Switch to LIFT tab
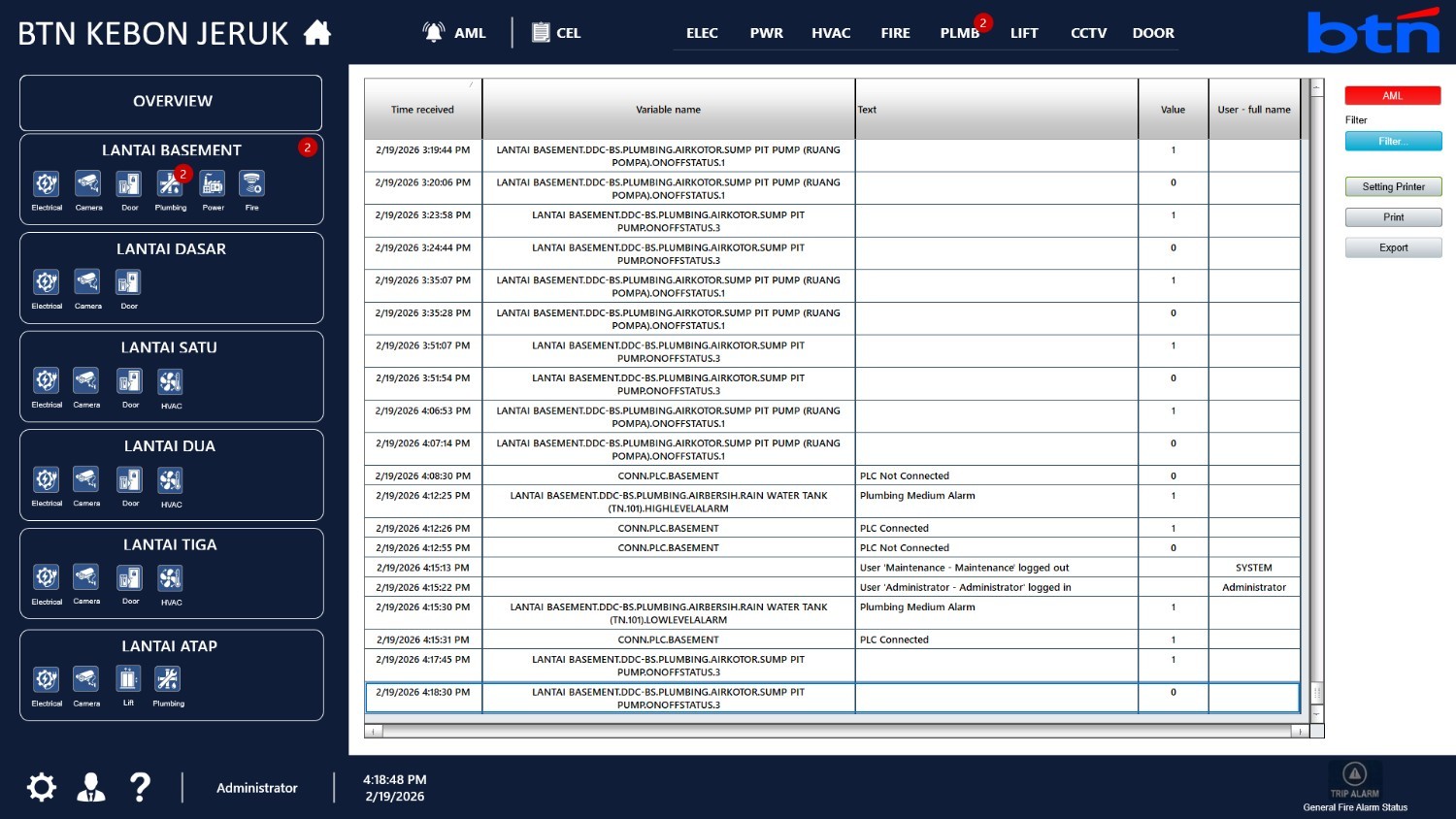The height and width of the screenshot is (819, 1456). [x=1024, y=33]
